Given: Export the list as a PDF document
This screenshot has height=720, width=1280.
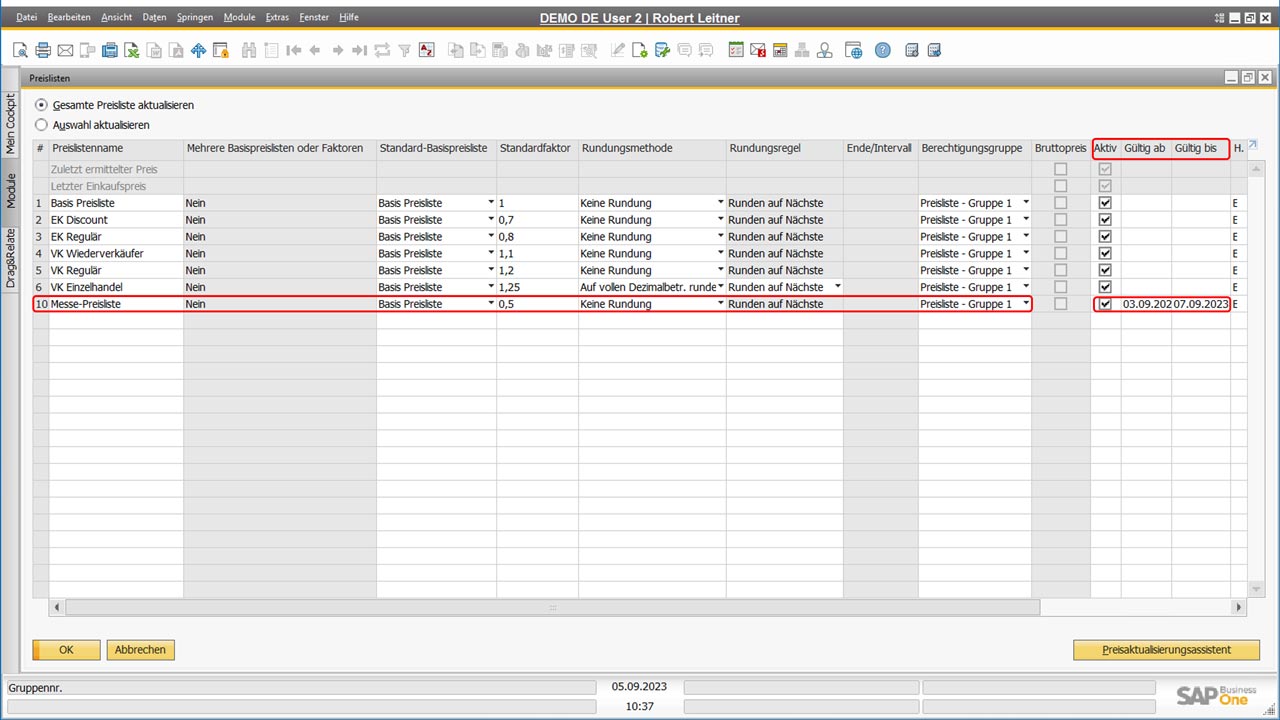Looking at the screenshot, I should (174, 50).
